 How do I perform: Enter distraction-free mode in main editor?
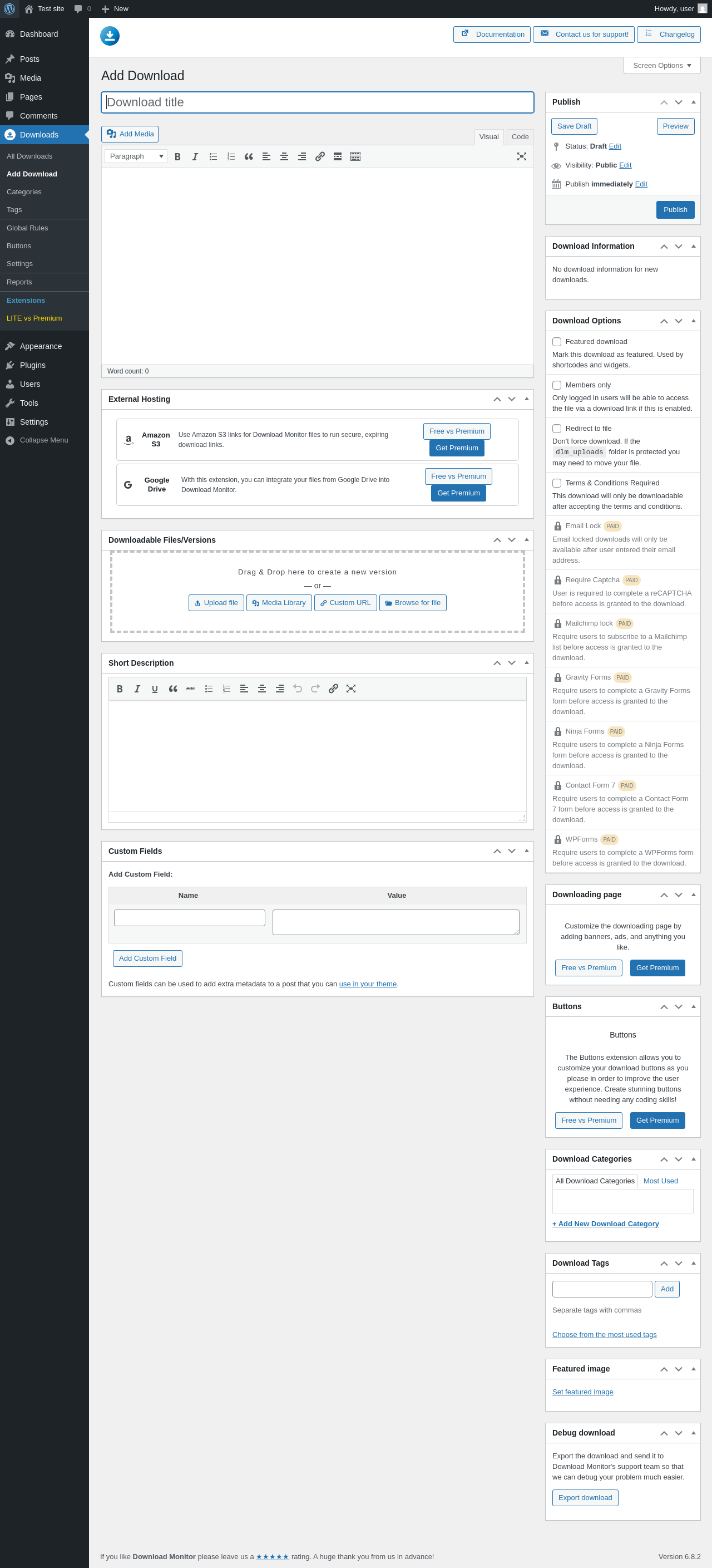[522, 156]
